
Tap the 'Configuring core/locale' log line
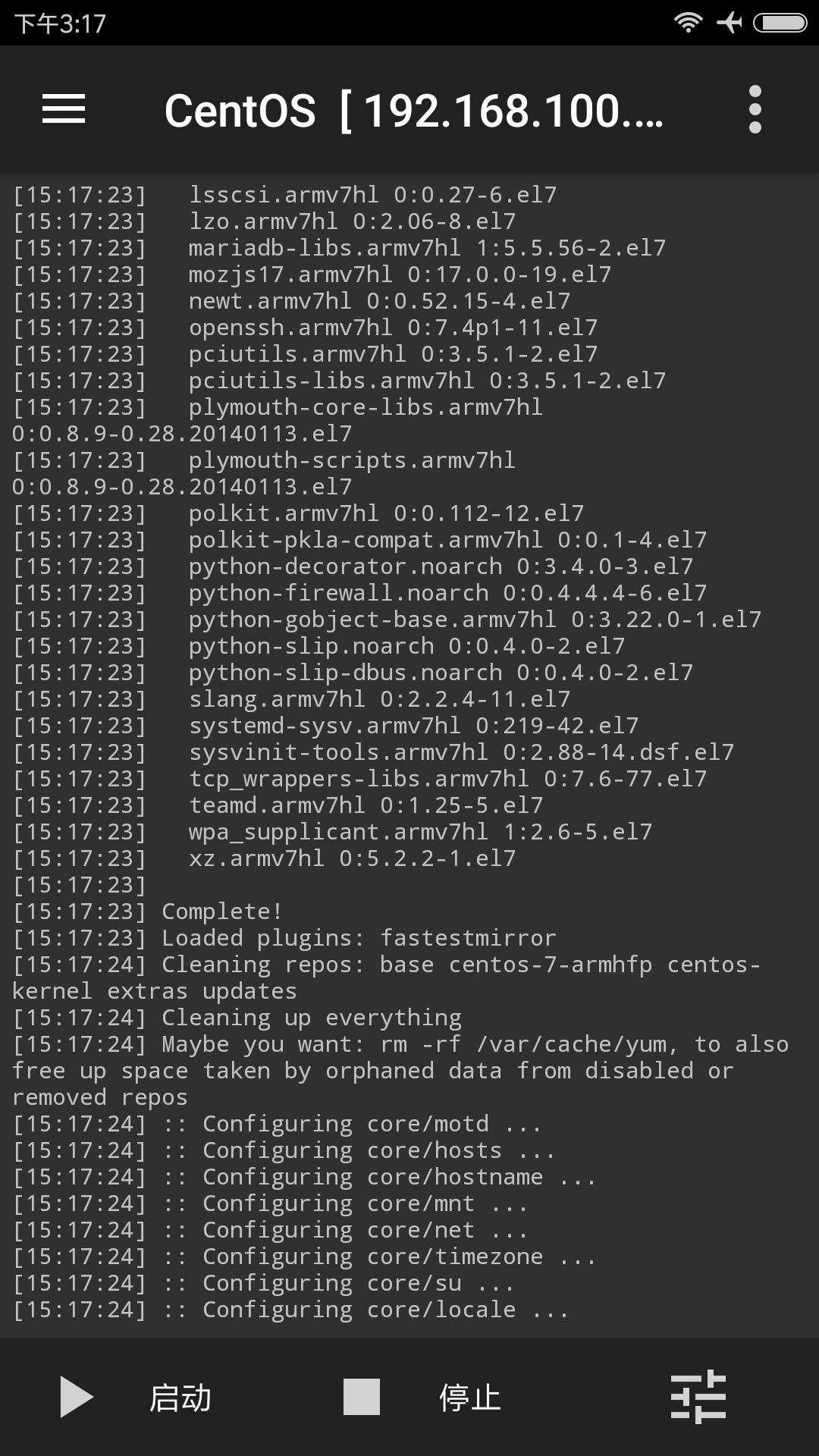(x=290, y=1310)
